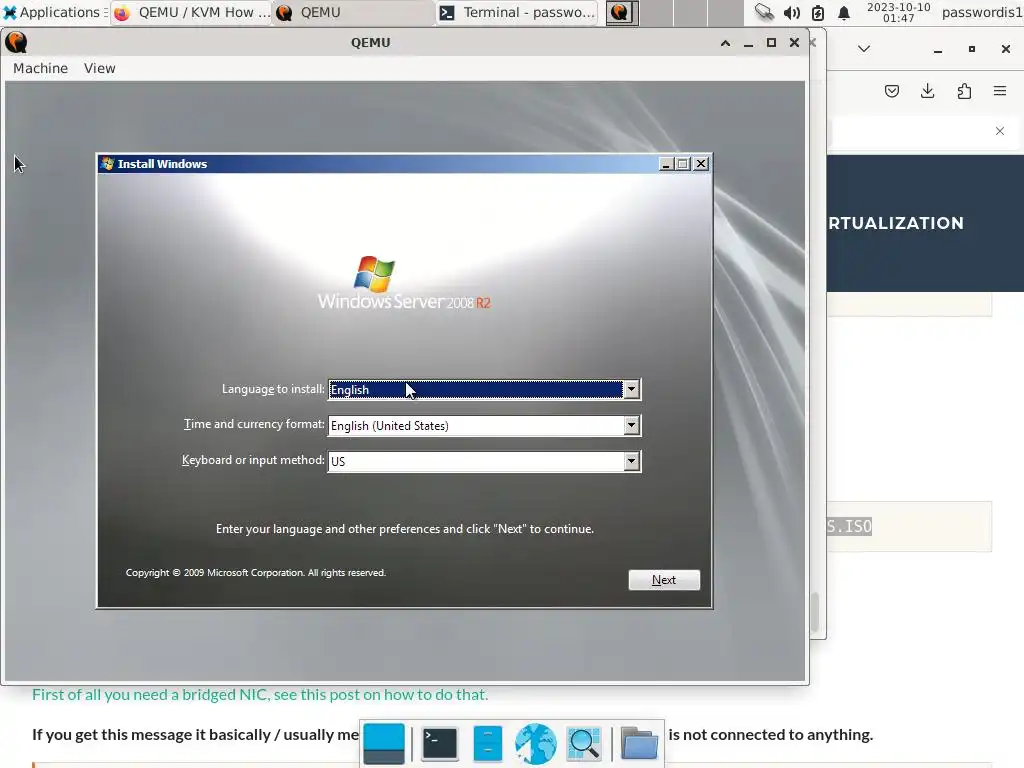Click the network connection tray icon
Image resolution: width=1024 pixels, height=768 pixels.
[764, 12]
